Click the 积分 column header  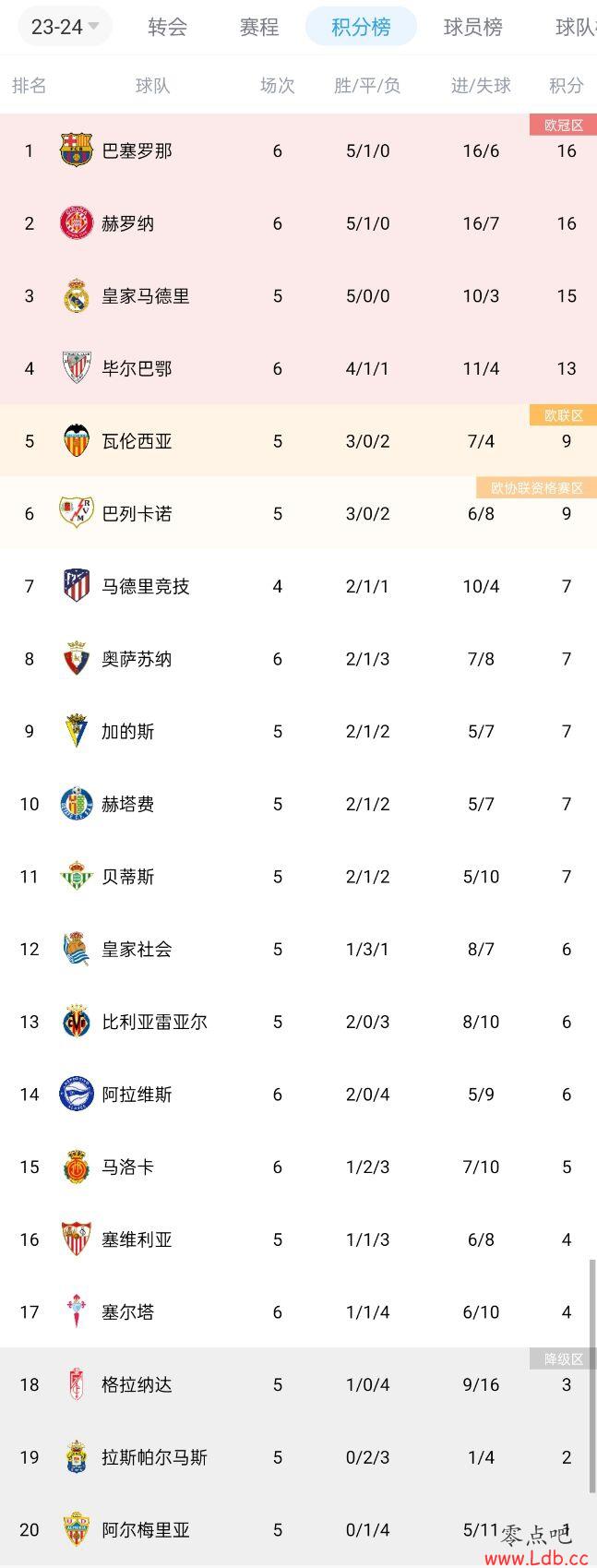[567, 86]
